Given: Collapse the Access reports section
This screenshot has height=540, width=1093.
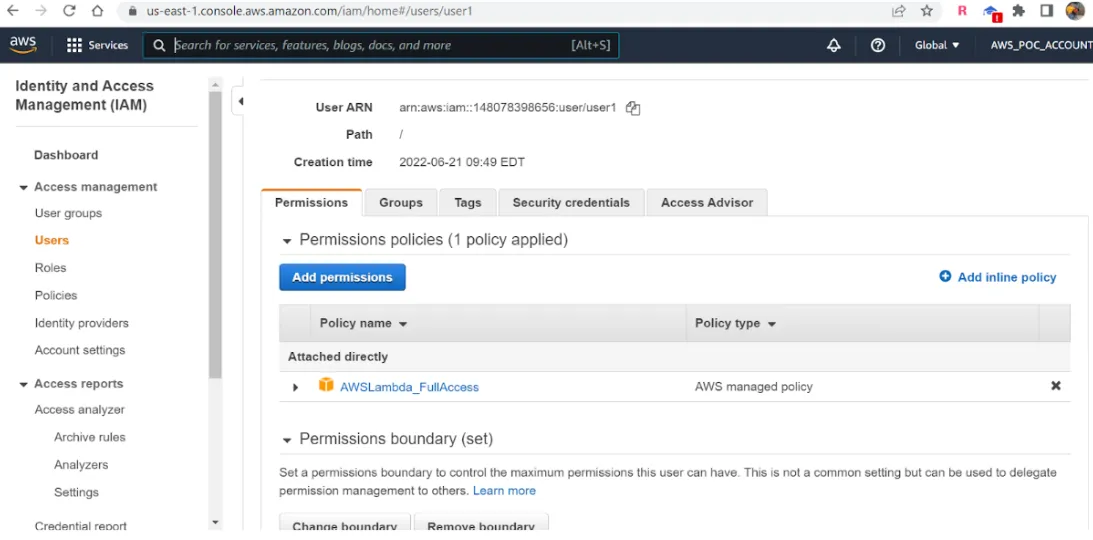Looking at the screenshot, I should coord(23,385).
